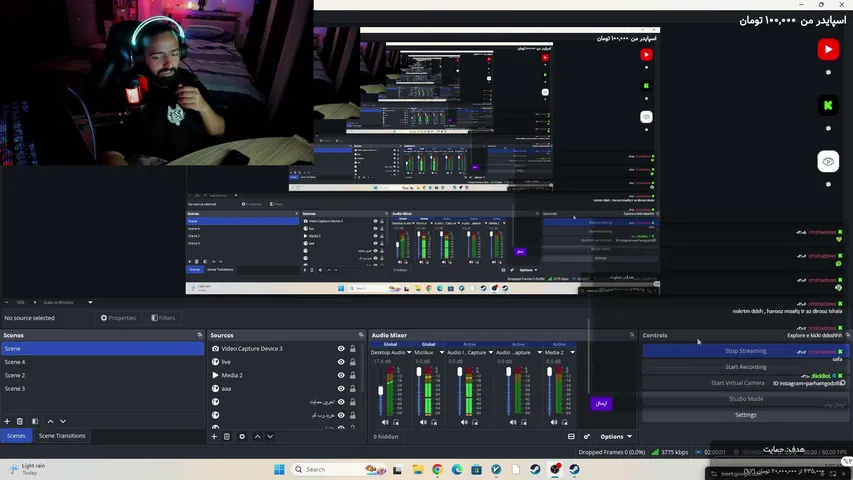Move source down in Sources toolbar

pos(270,436)
